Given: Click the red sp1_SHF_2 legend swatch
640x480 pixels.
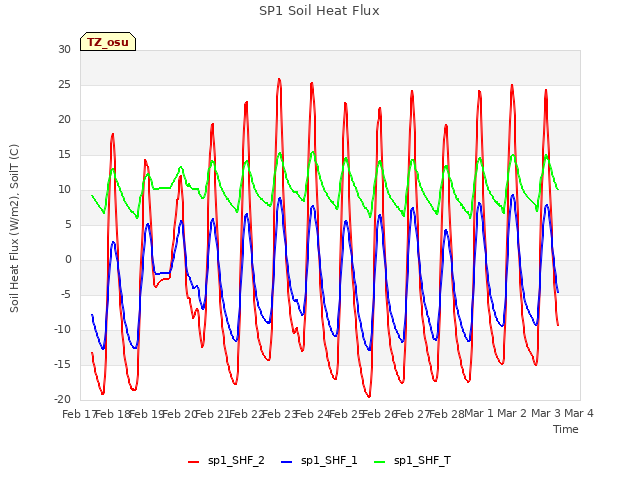Looking at the screenshot, I should coord(193,462).
